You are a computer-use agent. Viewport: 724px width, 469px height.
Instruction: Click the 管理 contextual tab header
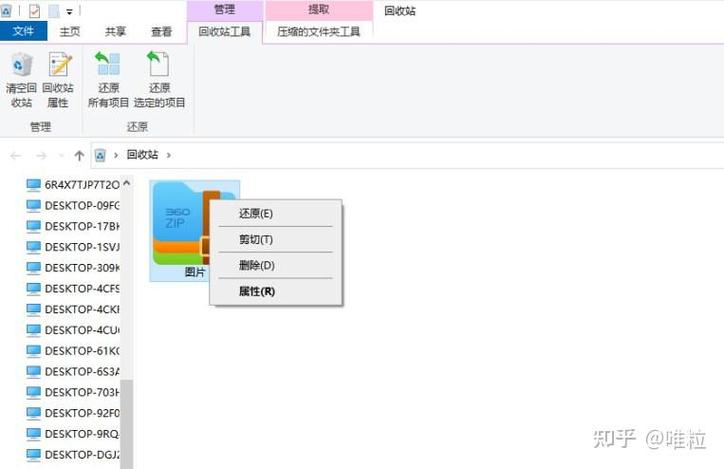225,10
